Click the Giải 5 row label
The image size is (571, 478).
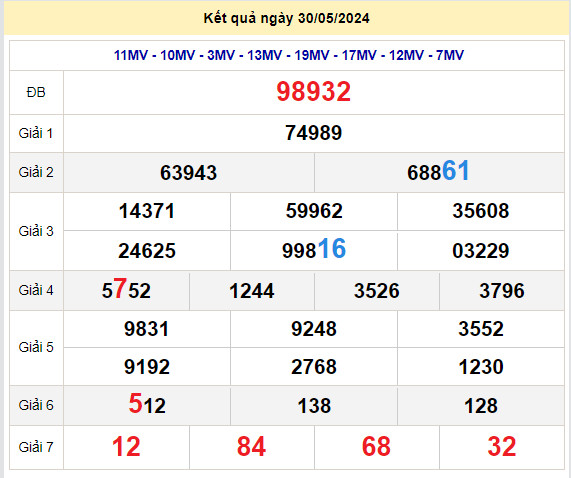tap(36, 347)
